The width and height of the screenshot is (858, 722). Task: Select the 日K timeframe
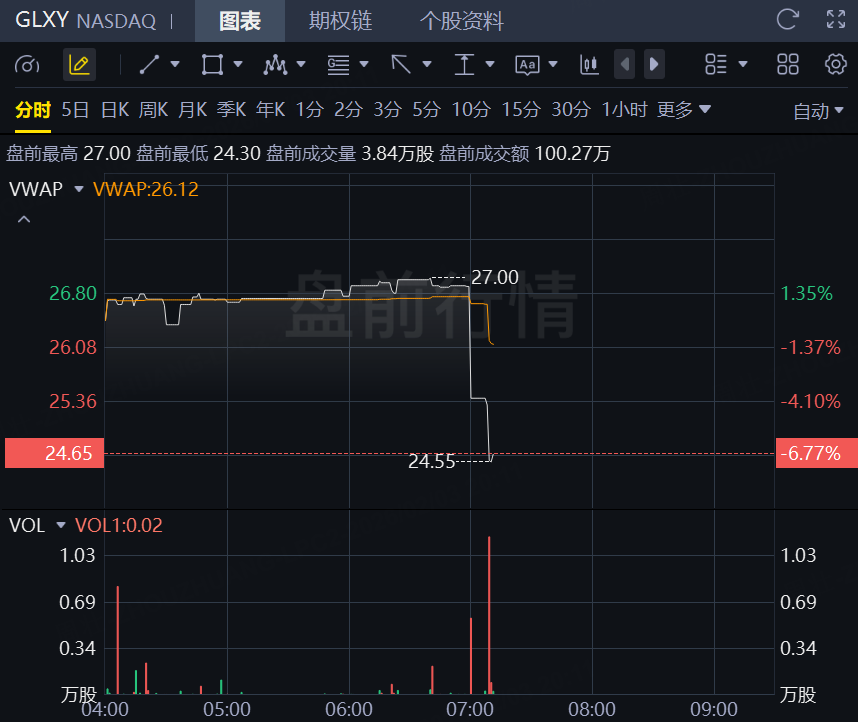pyautogui.click(x=114, y=110)
